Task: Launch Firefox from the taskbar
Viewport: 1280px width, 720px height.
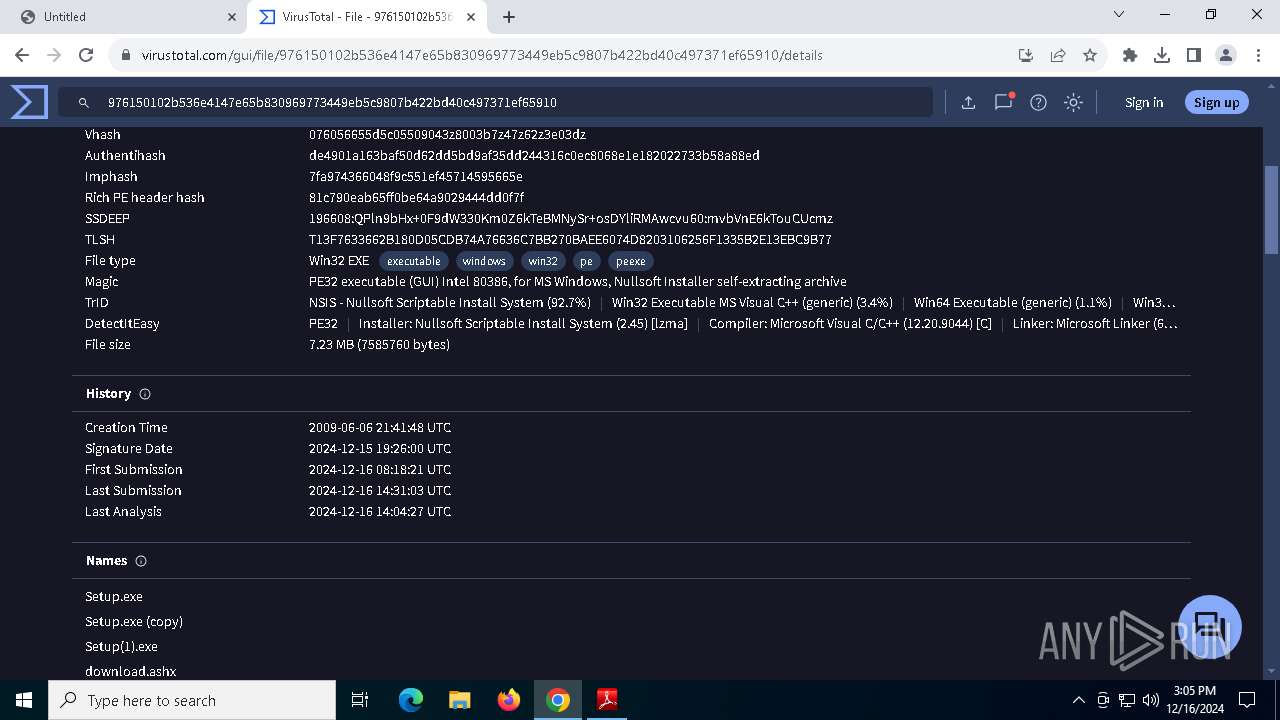Action: click(x=509, y=700)
